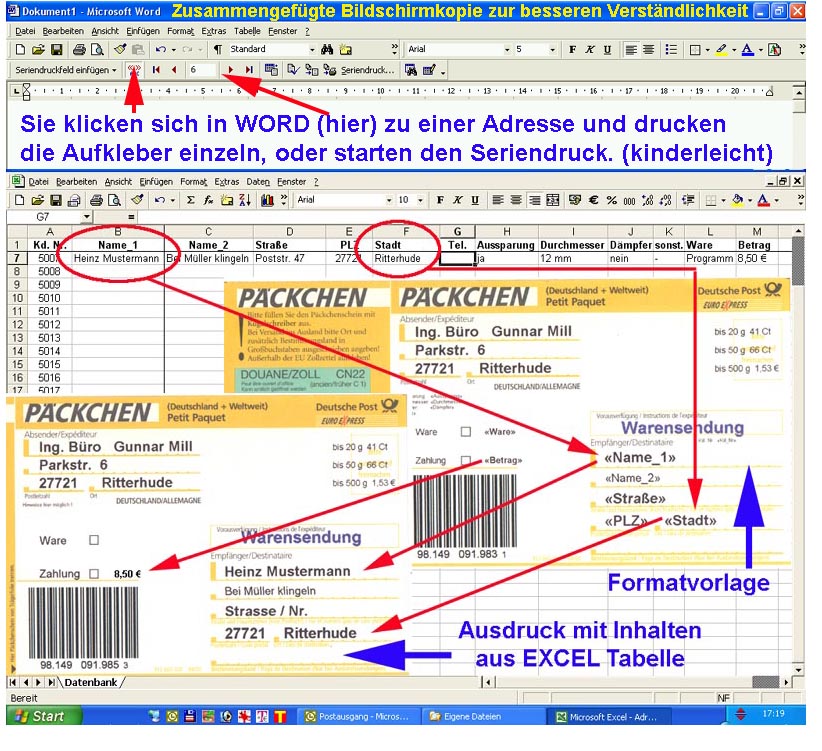Open the Word font dropdown showing Arial
The height and width of the screenshot is (751, 822).
pyautogui.click(x=507, y=50)
